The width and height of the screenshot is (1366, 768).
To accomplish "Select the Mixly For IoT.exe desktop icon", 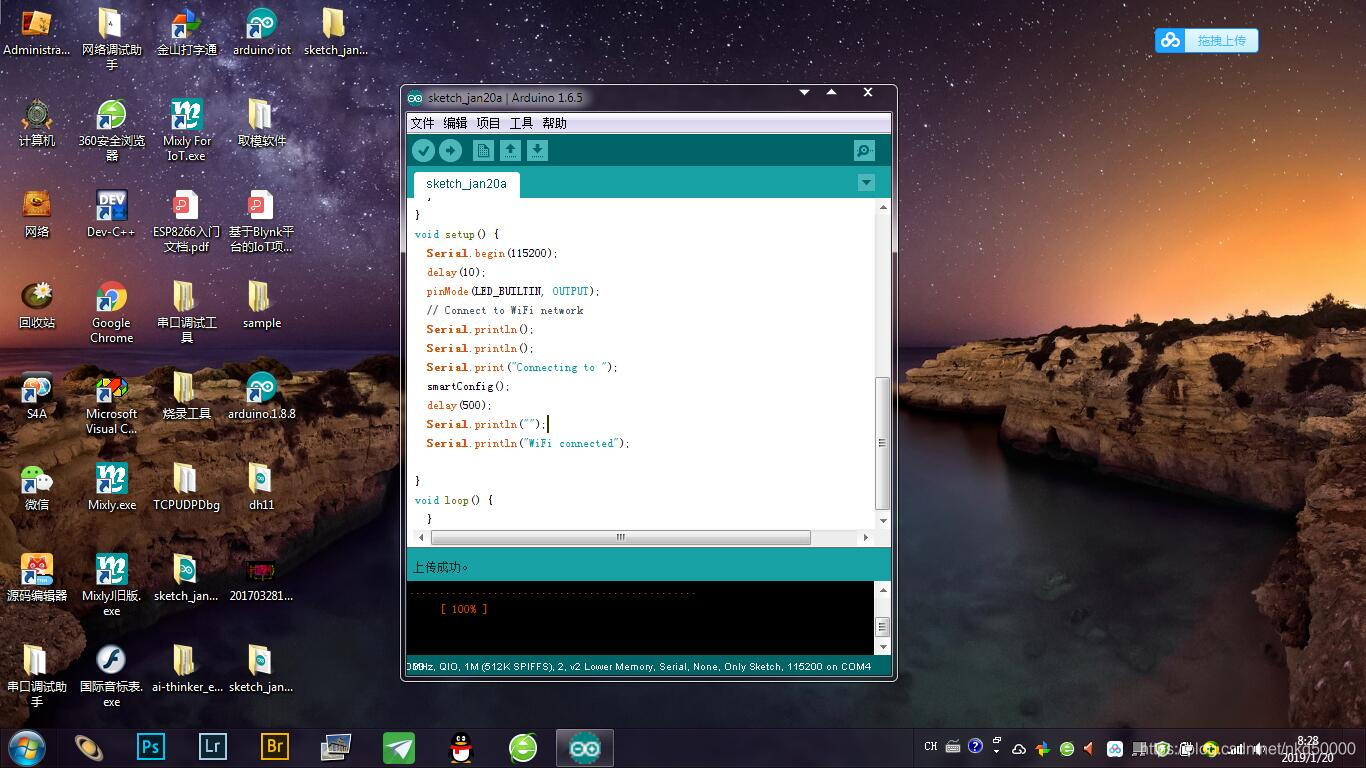I will coord(186,130).
